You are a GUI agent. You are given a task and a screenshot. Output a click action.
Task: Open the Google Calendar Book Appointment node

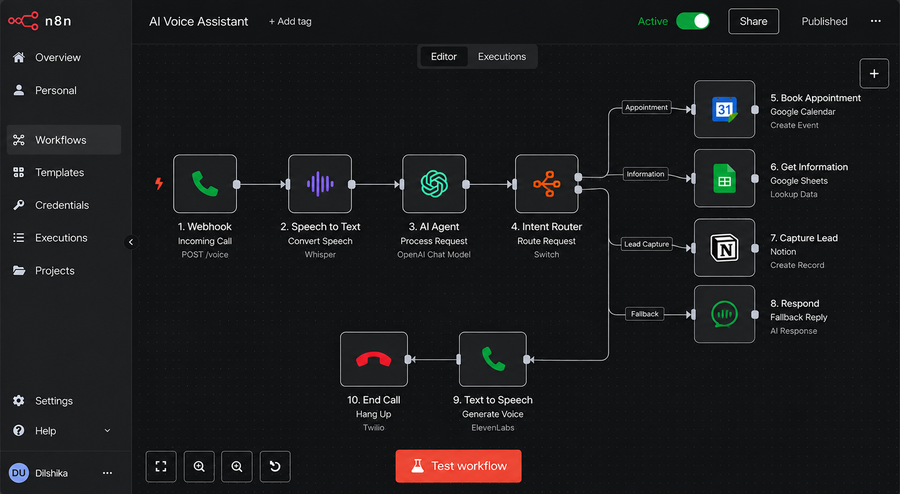point(724,109)
